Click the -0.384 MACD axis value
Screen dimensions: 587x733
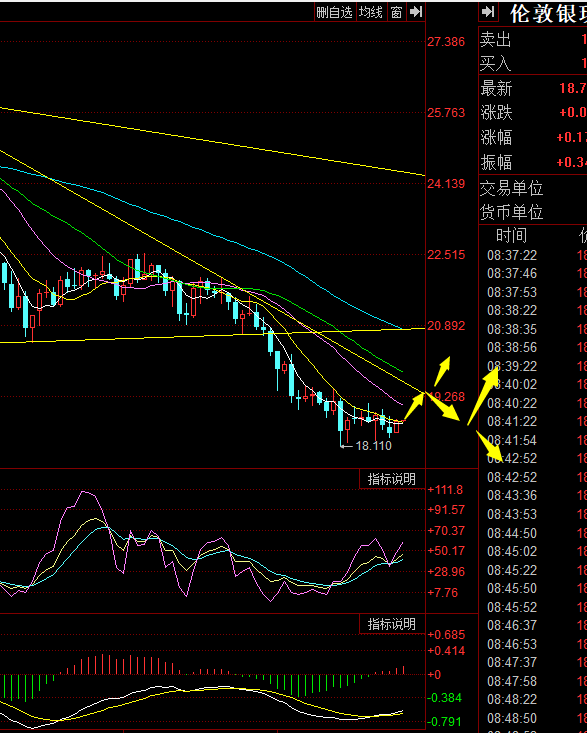tap(444, 698)
